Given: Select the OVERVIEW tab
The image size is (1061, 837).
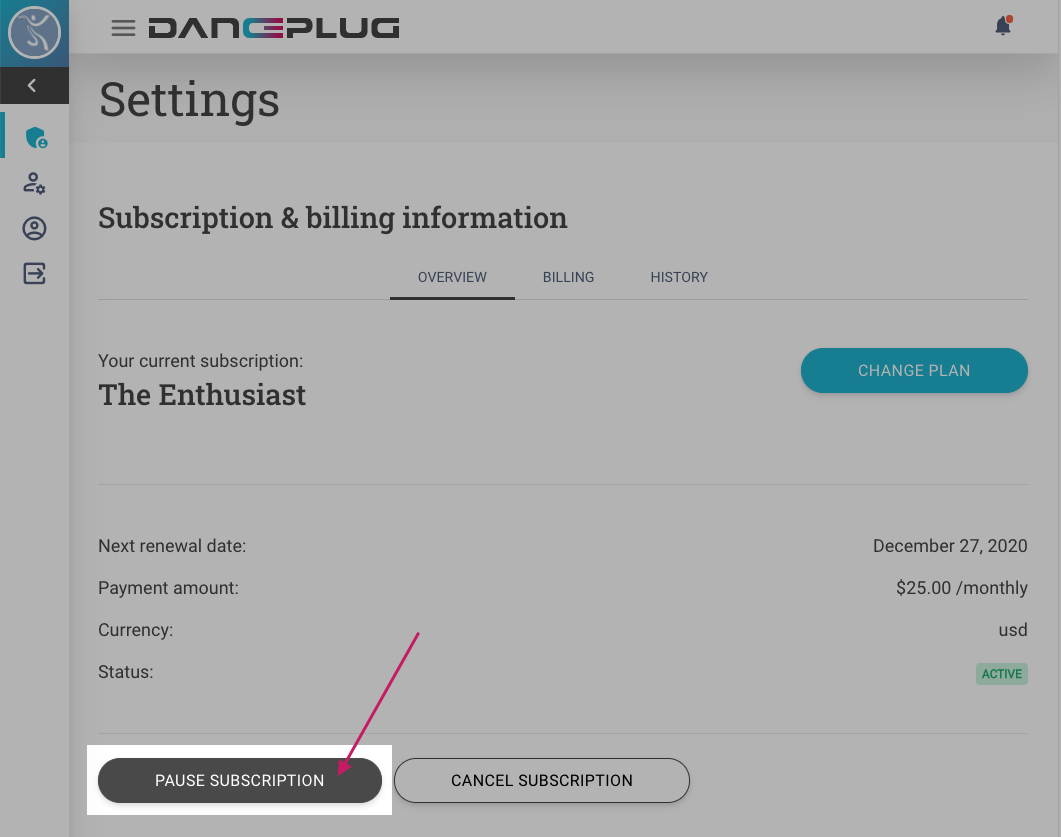Looking at the screenshot, I should pyautogui.click(x=452, y=277).
